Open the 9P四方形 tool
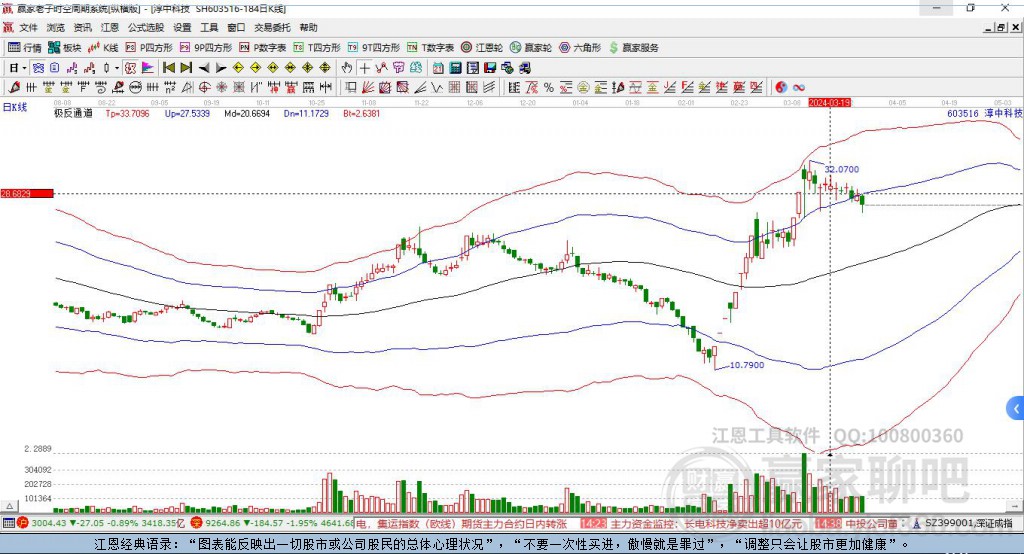The image size is (1024, 554). (206, 48)
